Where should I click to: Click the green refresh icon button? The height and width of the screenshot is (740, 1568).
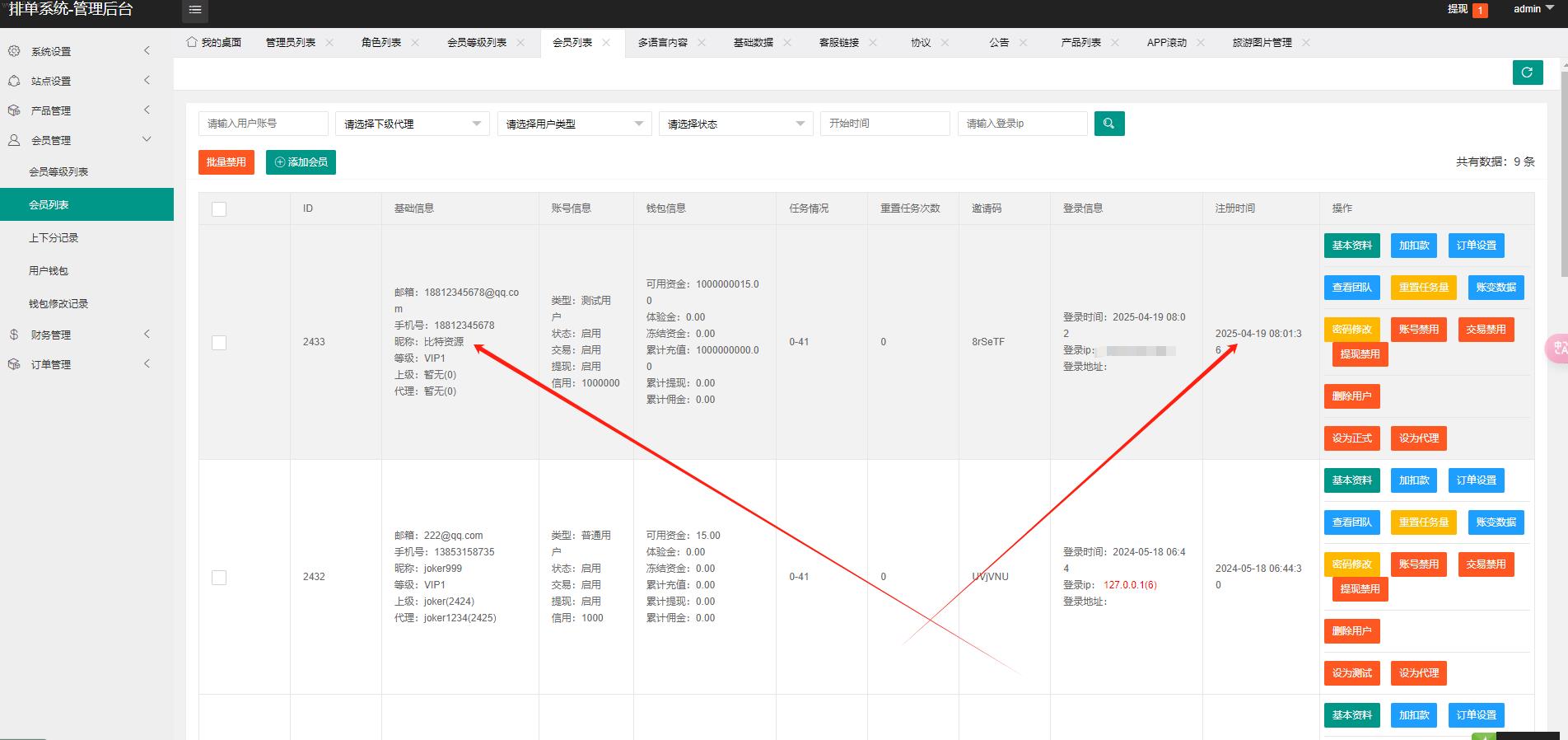pyautogui.click(x=1527, y=73)
